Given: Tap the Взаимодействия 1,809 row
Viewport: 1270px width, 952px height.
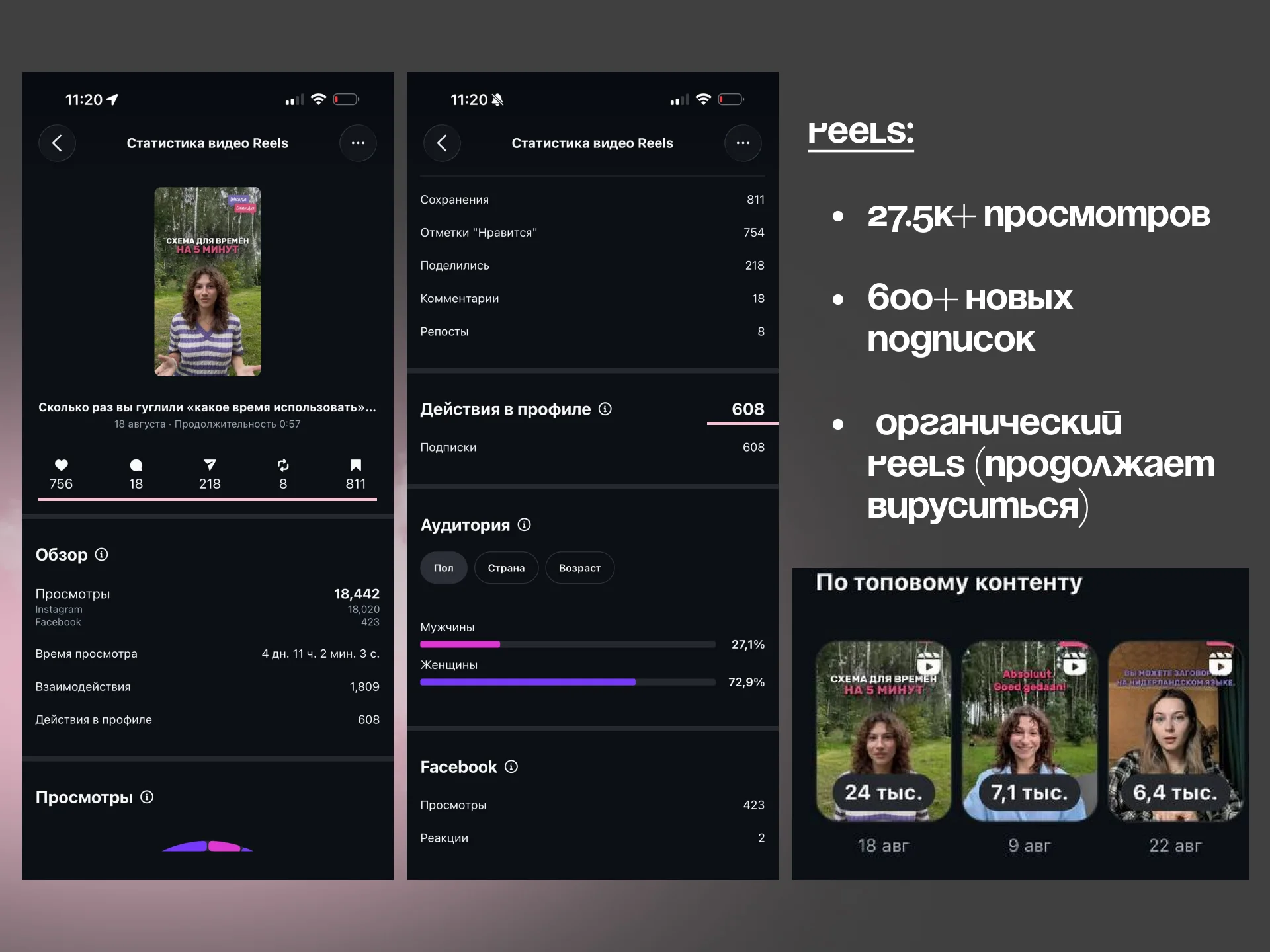Looking at the screenshot, I should coord(208,687).
